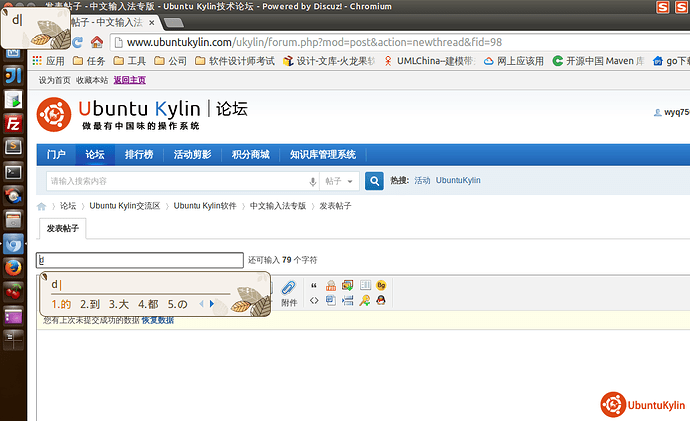Open Firefox from the dock
Viewport: 690px width, 421px height.
(13, 267)
